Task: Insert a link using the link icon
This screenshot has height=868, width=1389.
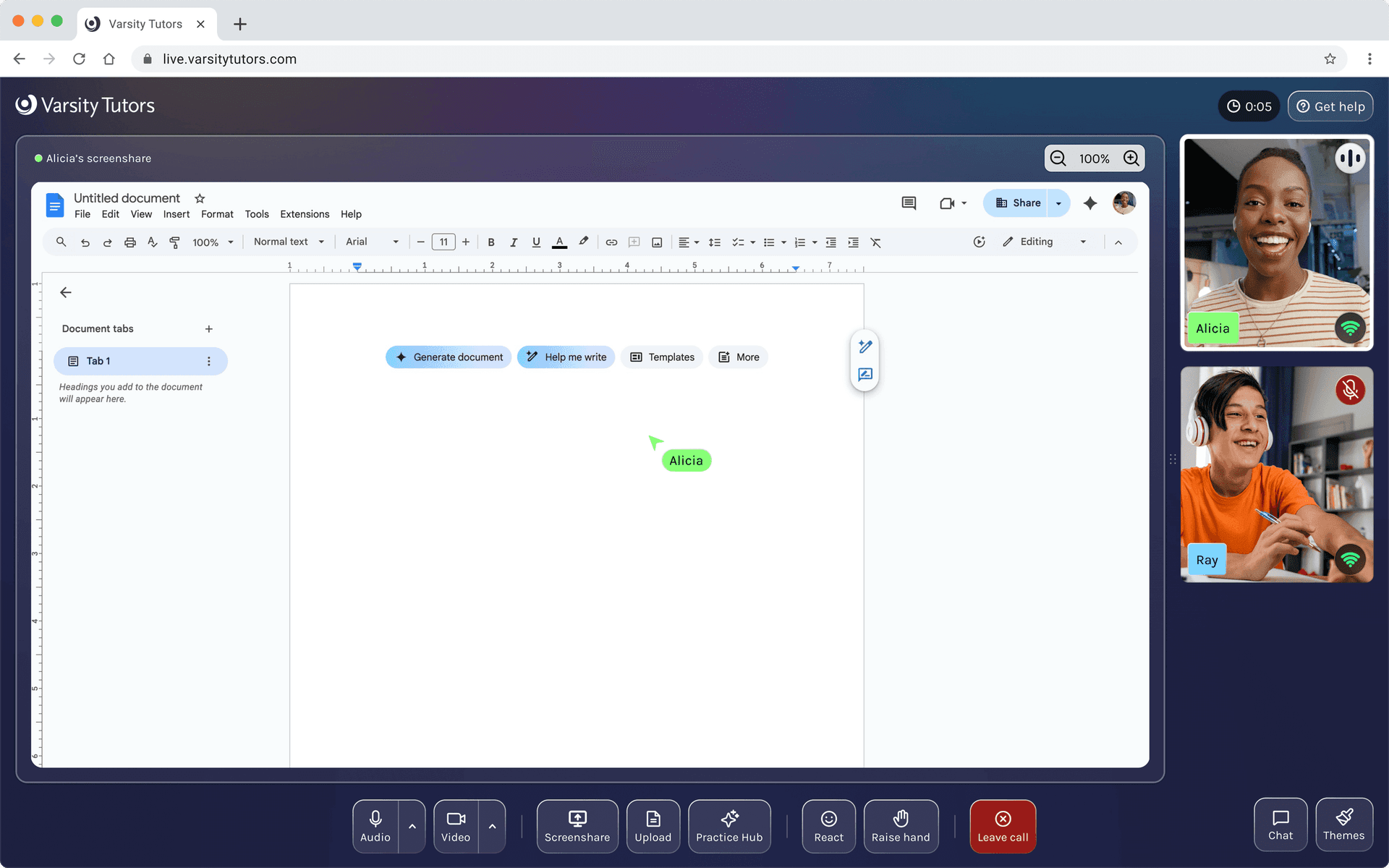Action: 611,242
